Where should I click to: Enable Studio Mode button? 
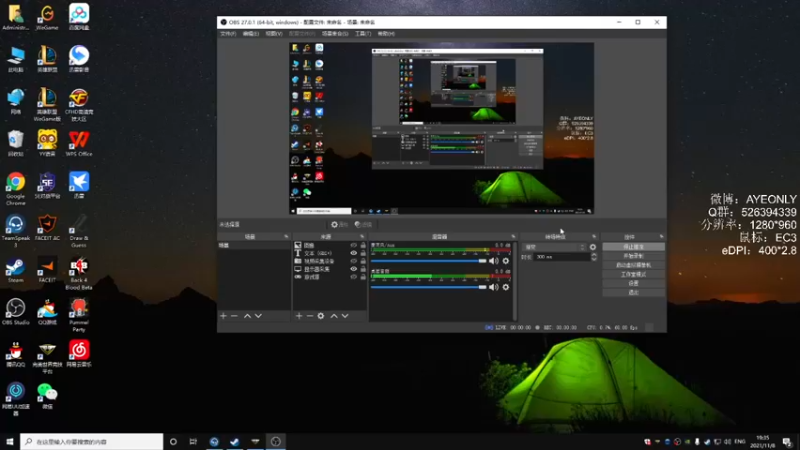click(x=634, y=274)
